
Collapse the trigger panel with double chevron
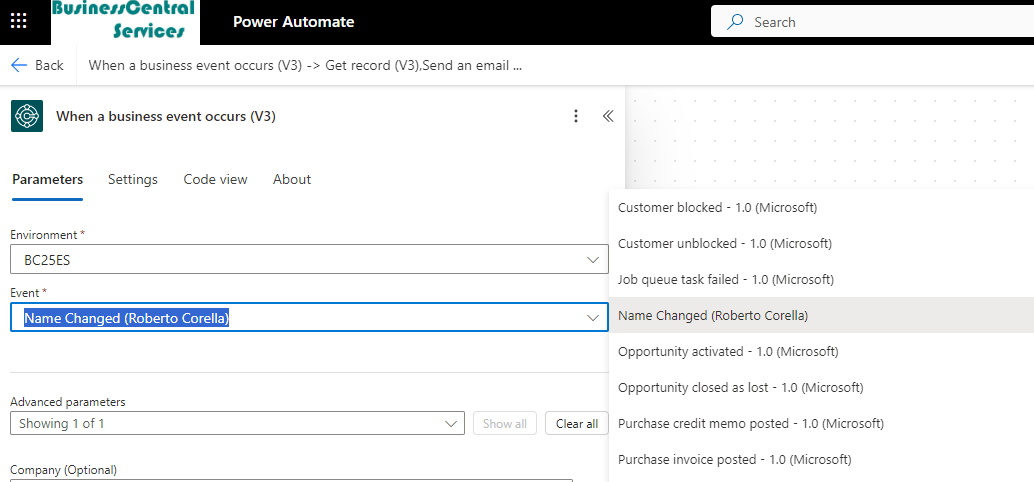(608, 116)
